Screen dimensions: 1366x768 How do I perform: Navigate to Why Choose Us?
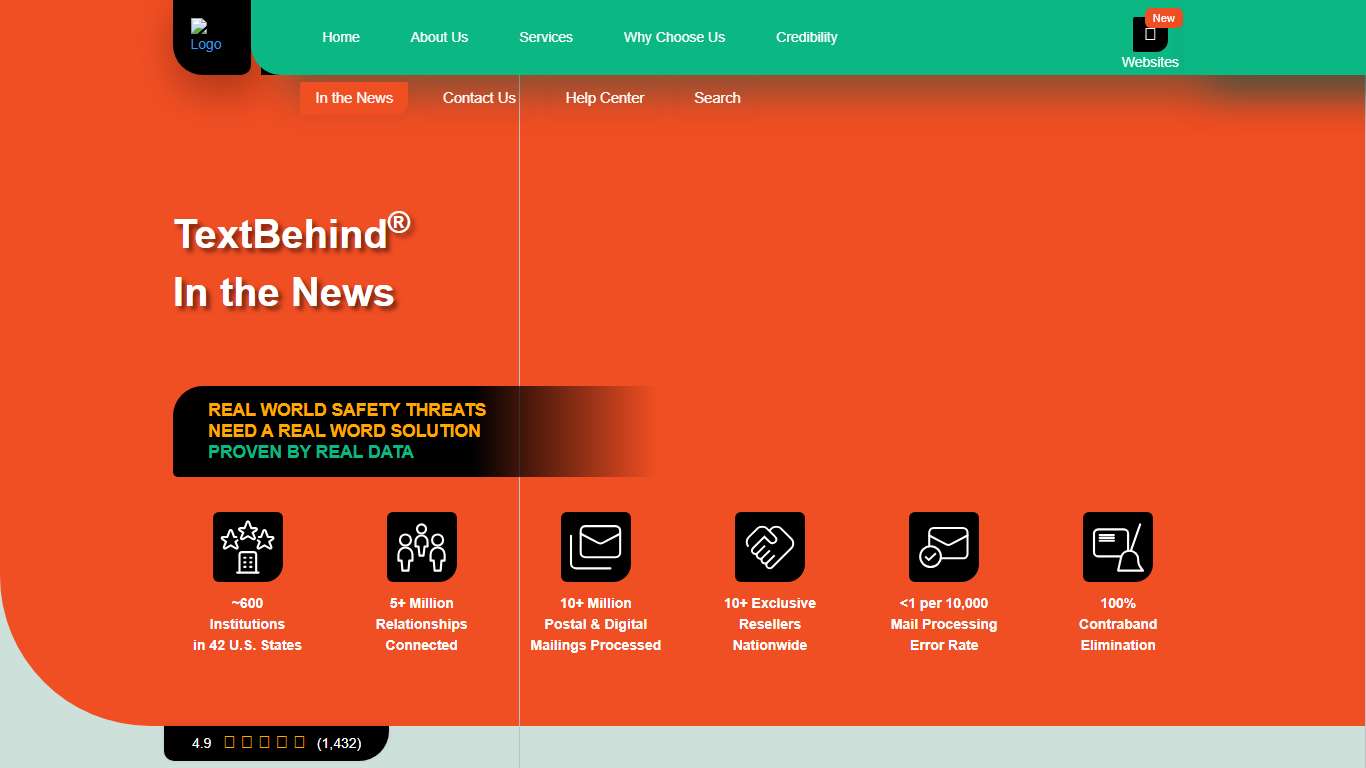(674, 37)
